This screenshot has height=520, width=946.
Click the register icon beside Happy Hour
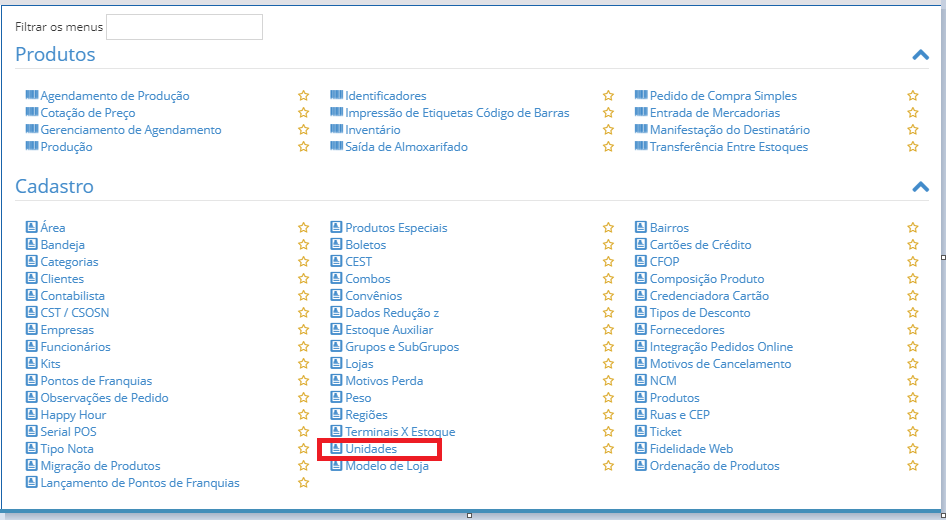pos(32,414)
